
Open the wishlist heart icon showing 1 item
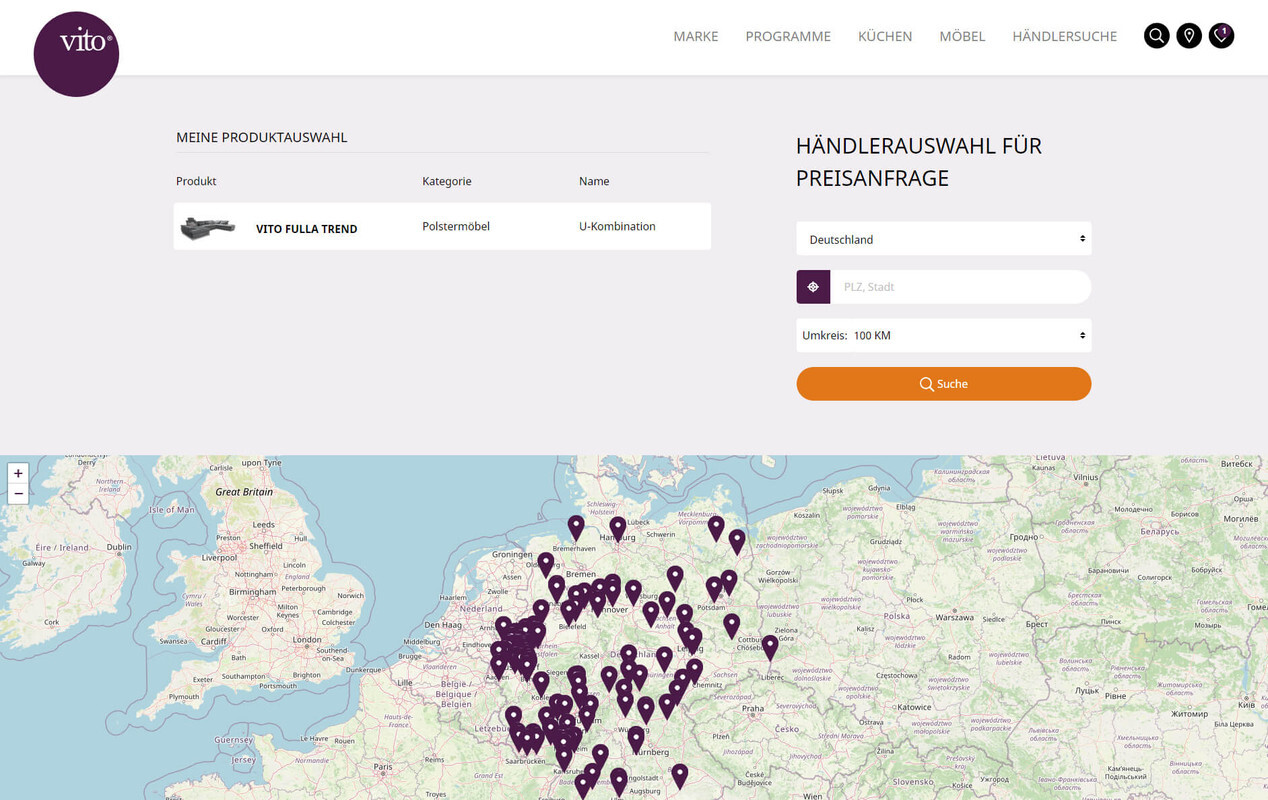1221,35
